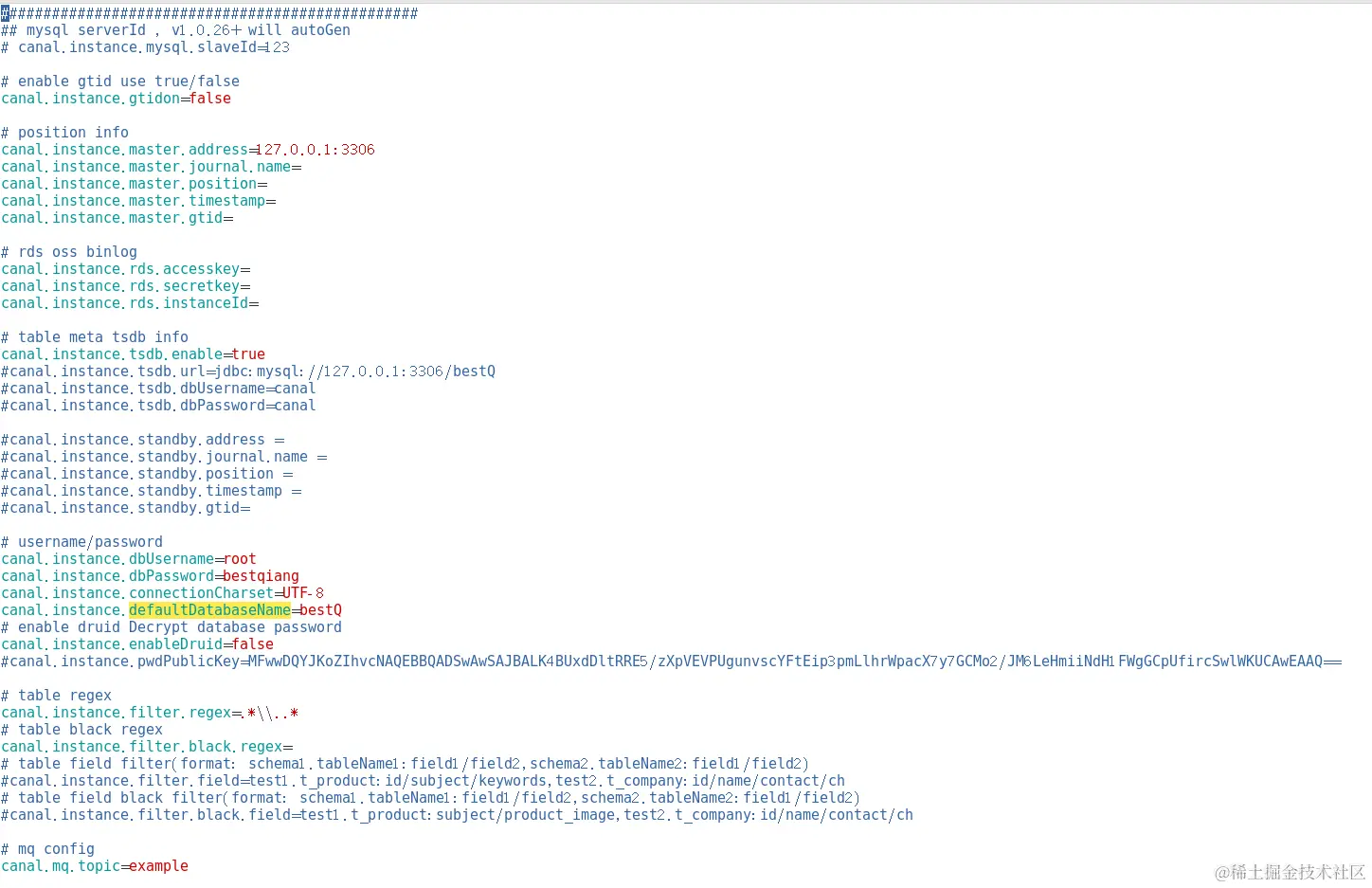Click '# username/password' comment
The width and height of the screenshot is (1372, 888).
tap(81, 542)
